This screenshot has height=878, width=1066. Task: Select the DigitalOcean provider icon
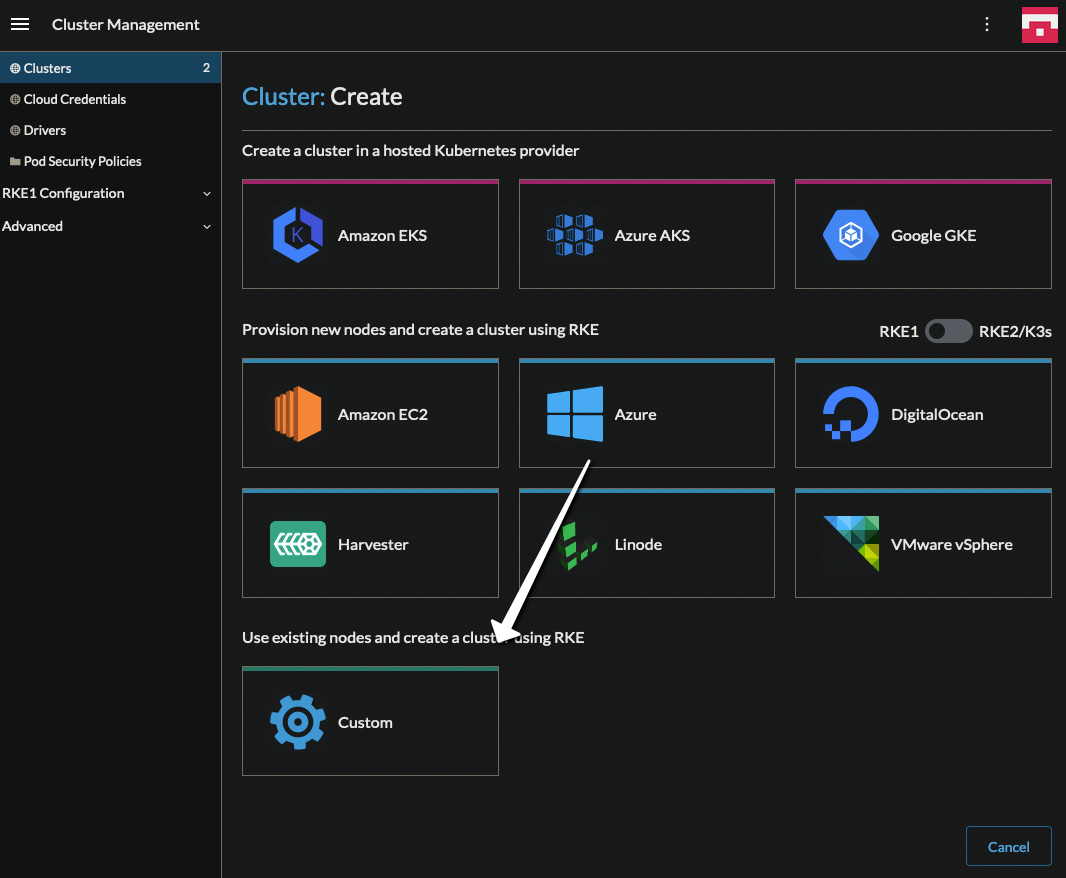click(849, 413)
